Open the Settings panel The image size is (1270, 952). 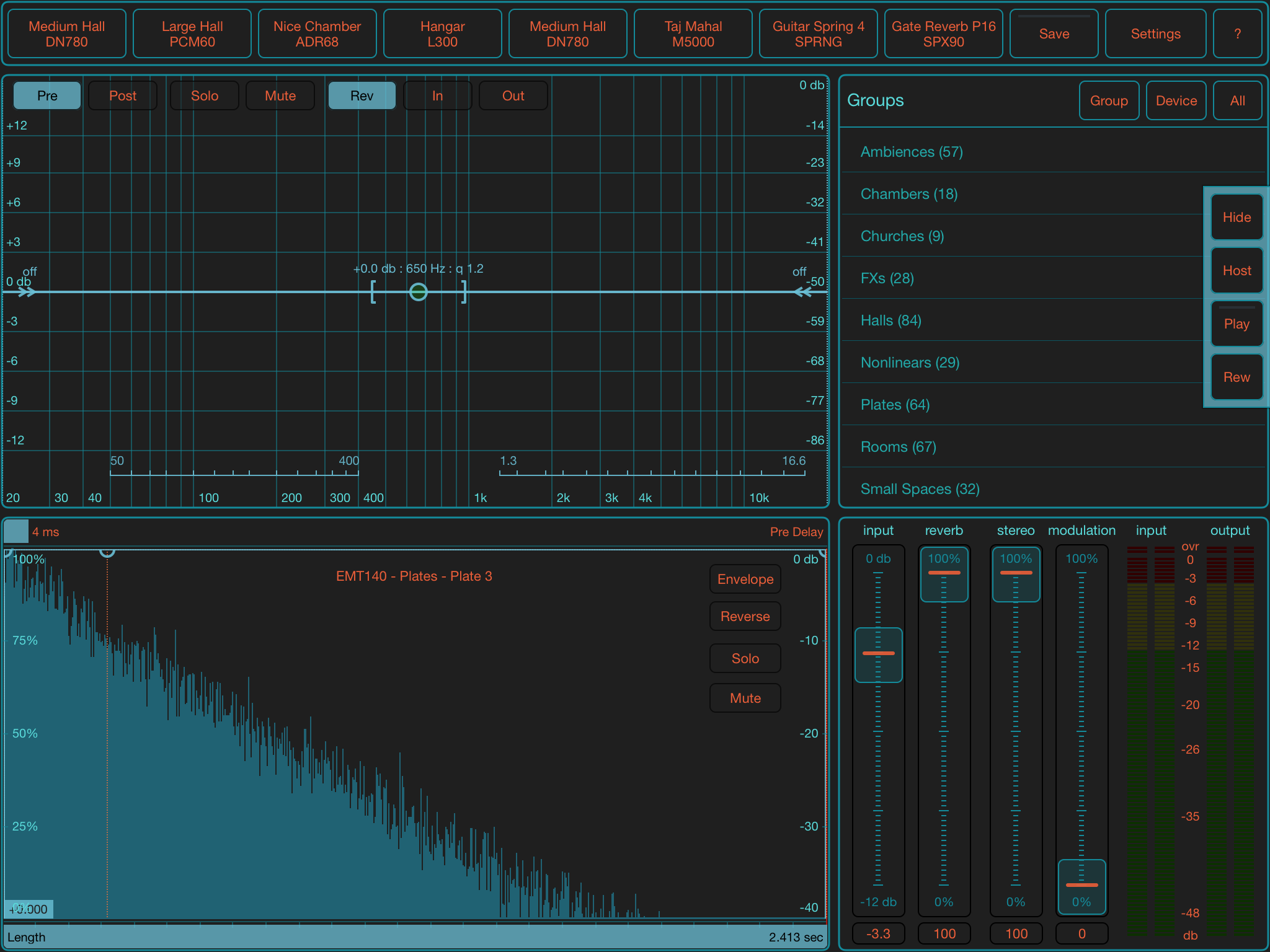1156,34
